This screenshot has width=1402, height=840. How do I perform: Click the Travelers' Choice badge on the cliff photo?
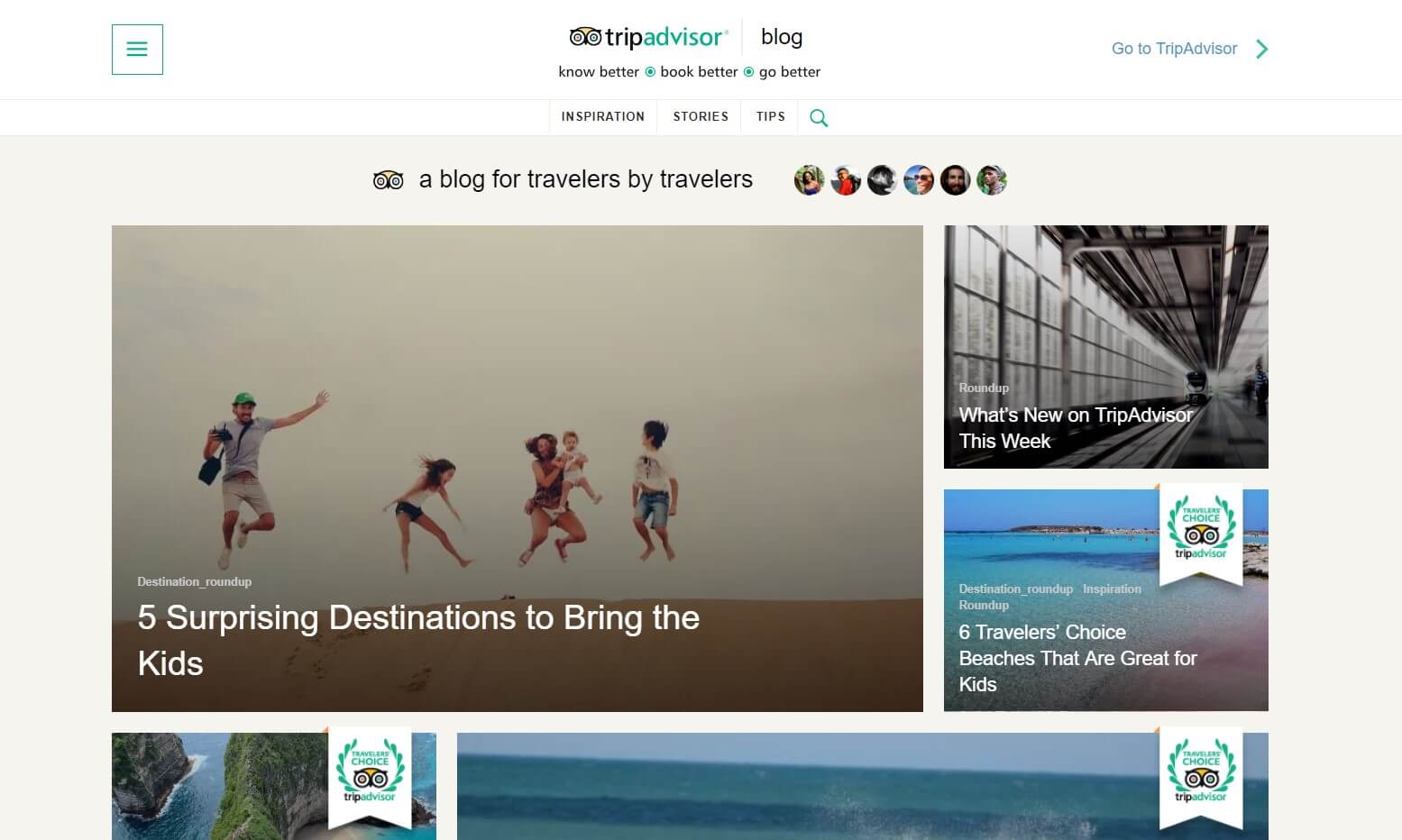(370, 779)
